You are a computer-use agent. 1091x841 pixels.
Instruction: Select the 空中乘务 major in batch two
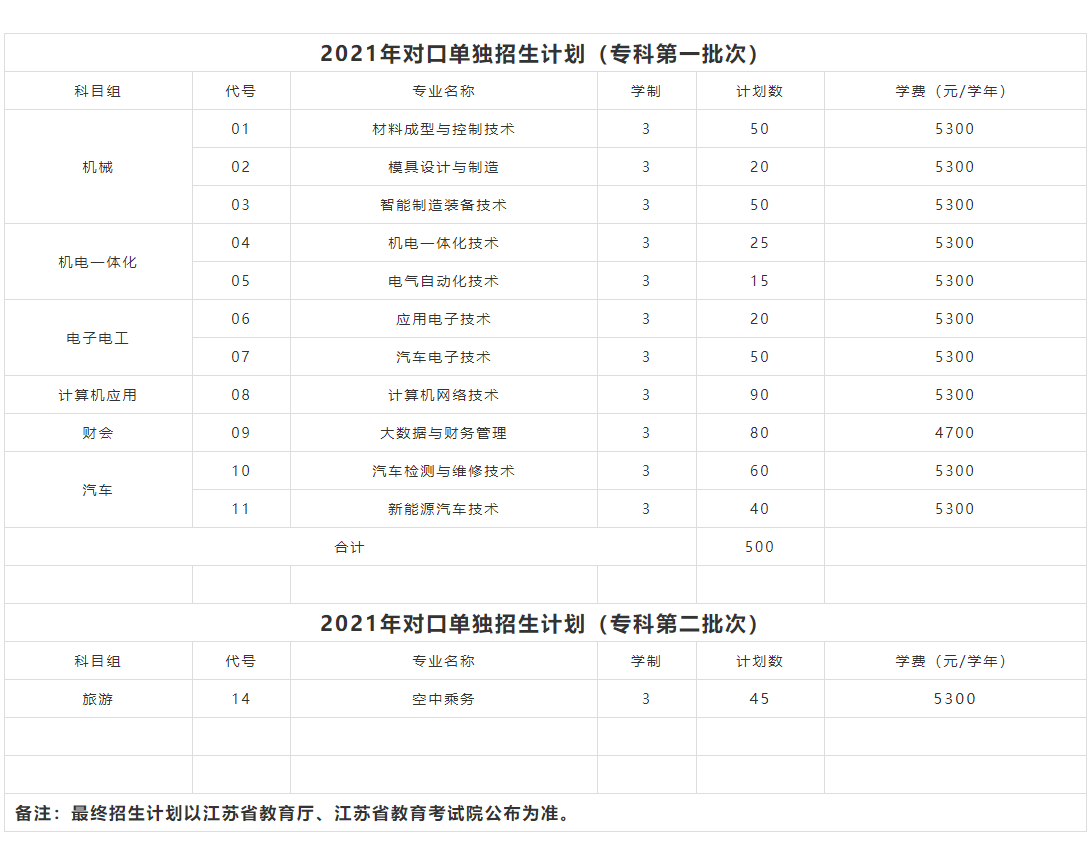(443, 699)
